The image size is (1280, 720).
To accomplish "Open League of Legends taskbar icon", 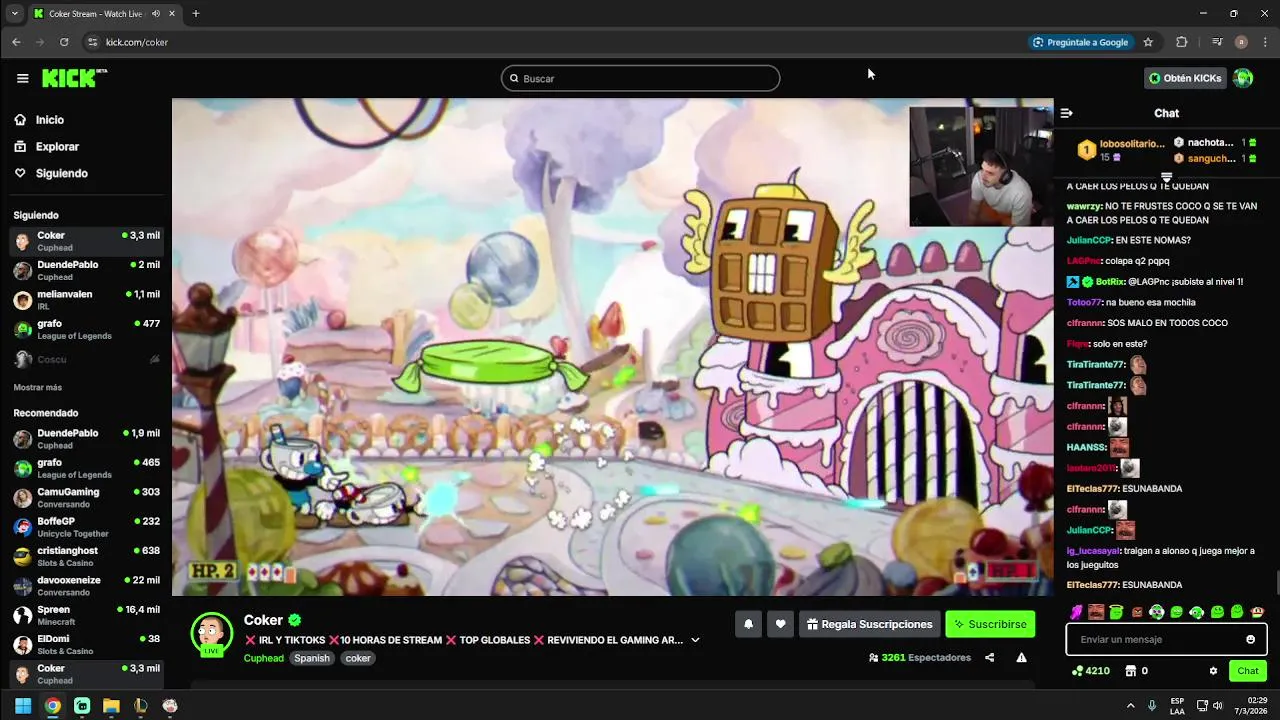I will point(140,705).
